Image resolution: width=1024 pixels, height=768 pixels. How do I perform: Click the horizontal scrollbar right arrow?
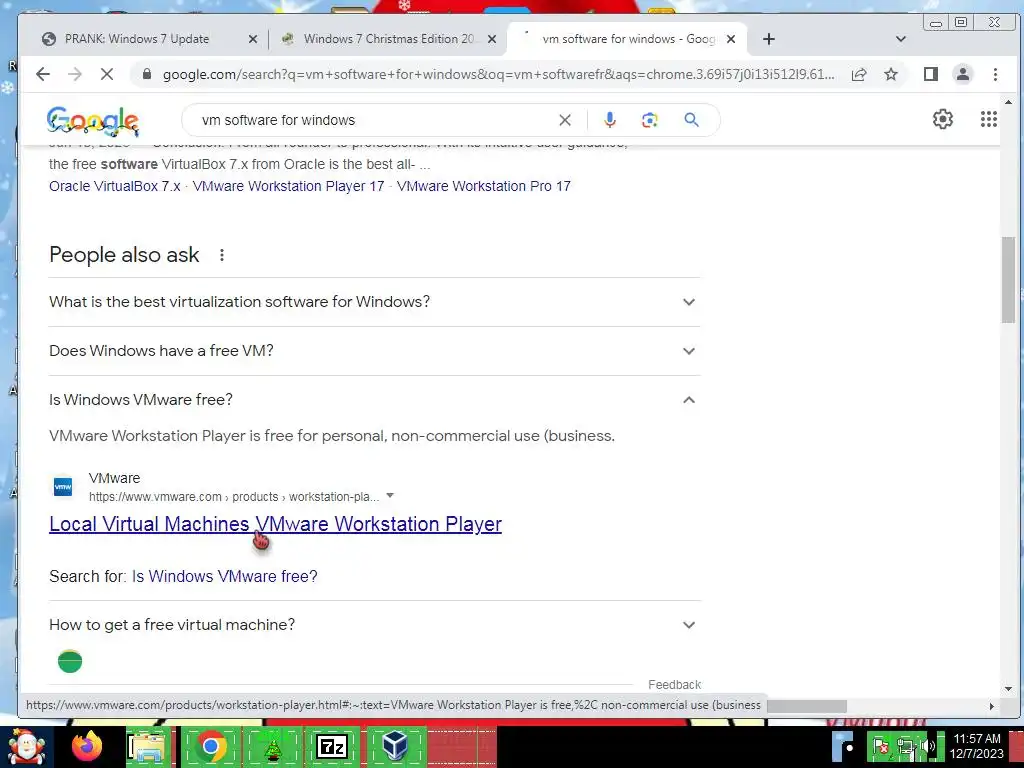pos(991,706)
